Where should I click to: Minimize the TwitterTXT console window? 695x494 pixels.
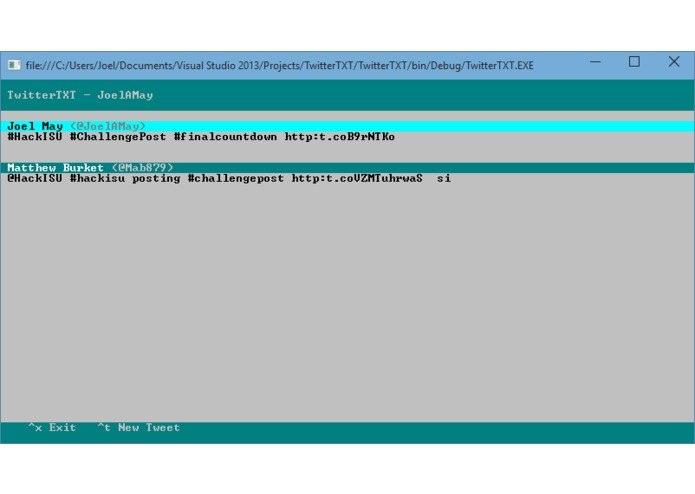coord(595,62)
